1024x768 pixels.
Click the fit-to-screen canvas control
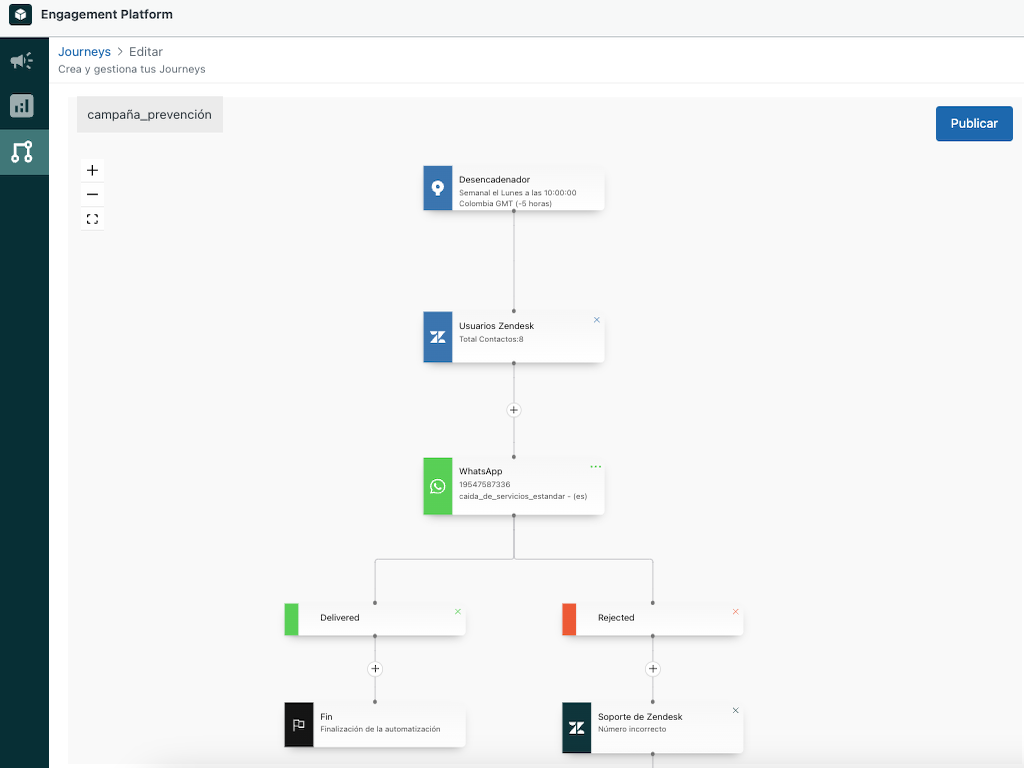tap(92, 218)
